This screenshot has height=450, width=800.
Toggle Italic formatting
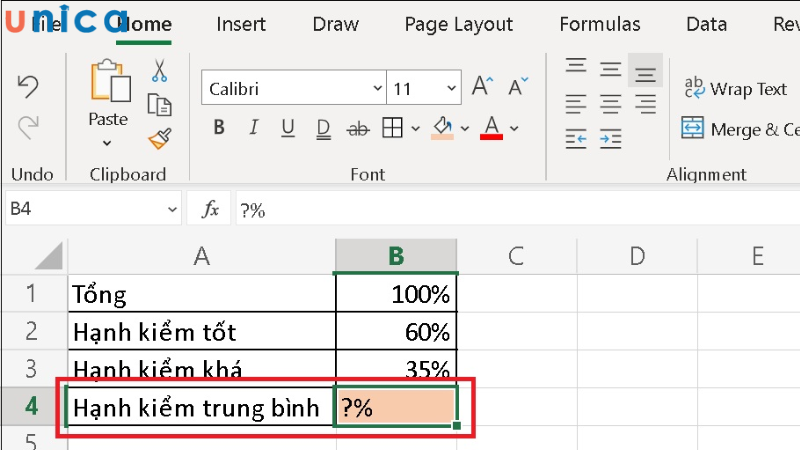[x=254, y=128]
